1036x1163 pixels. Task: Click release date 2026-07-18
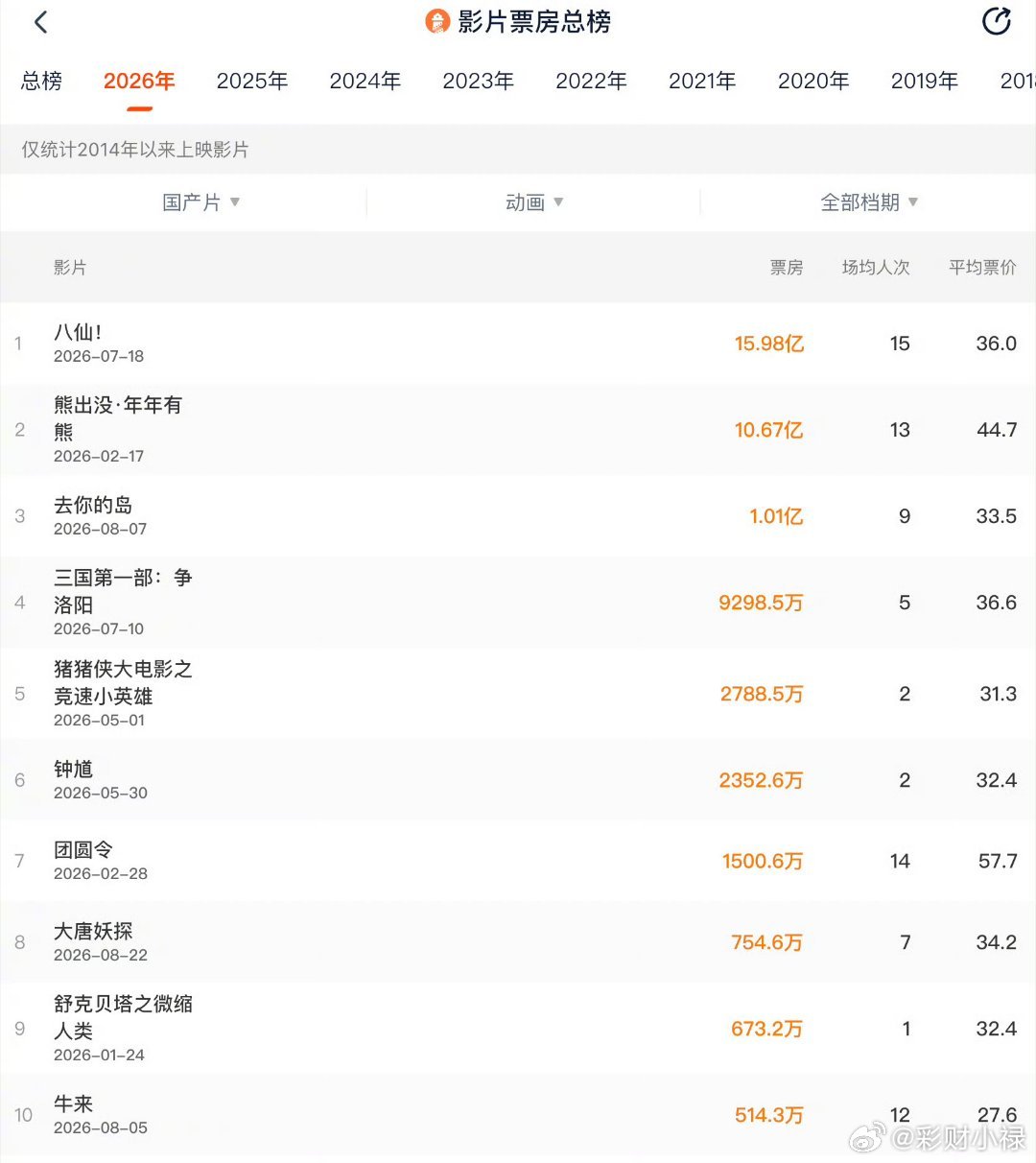pos(99,356)
